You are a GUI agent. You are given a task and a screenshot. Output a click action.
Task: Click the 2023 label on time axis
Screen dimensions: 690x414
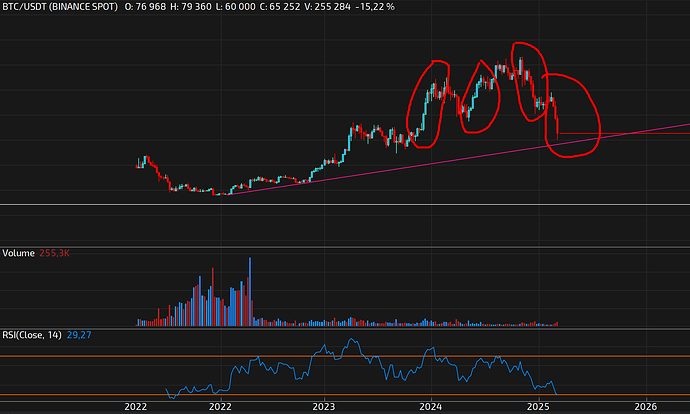(323, 407)
